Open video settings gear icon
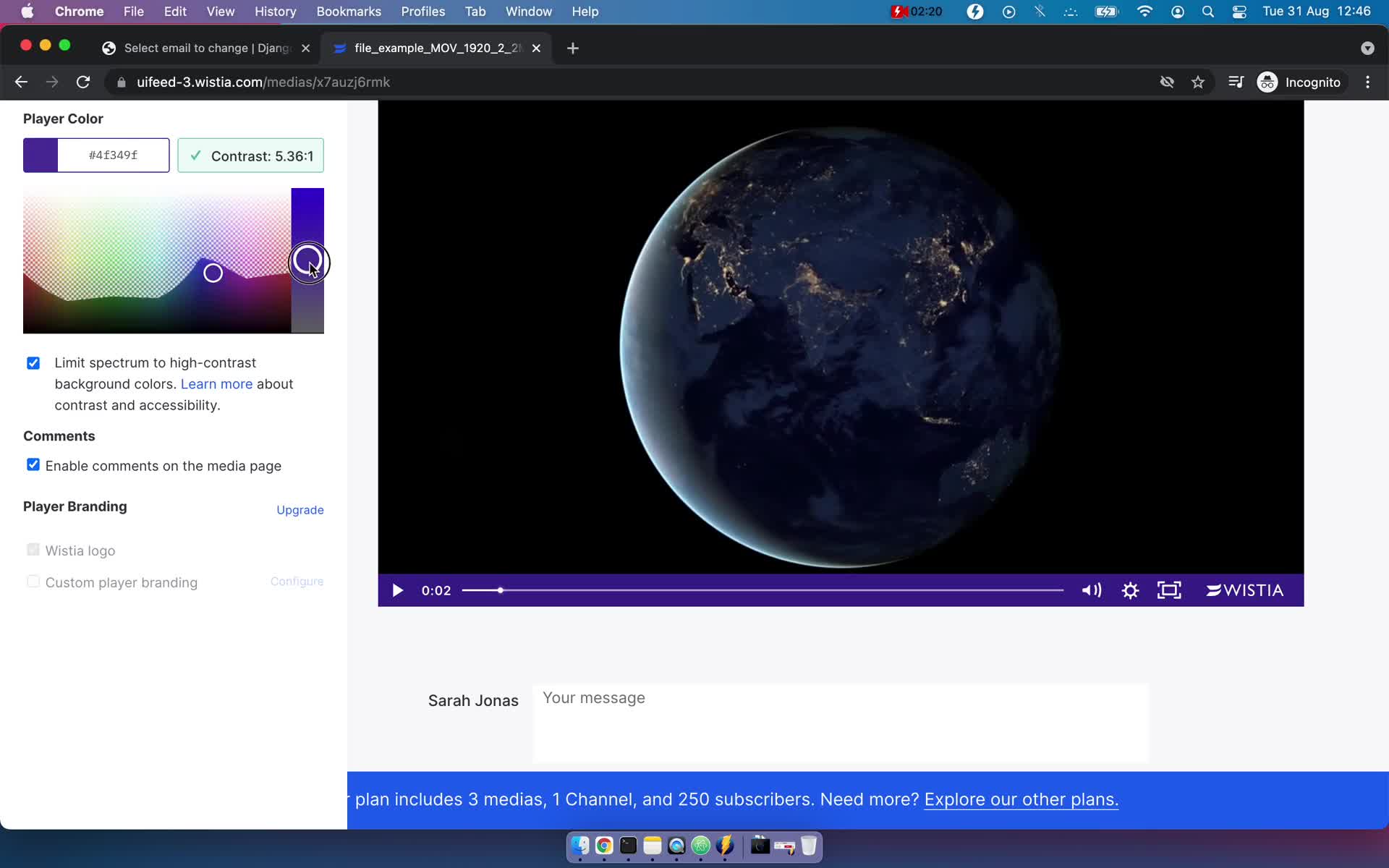 coord(1130,590)
